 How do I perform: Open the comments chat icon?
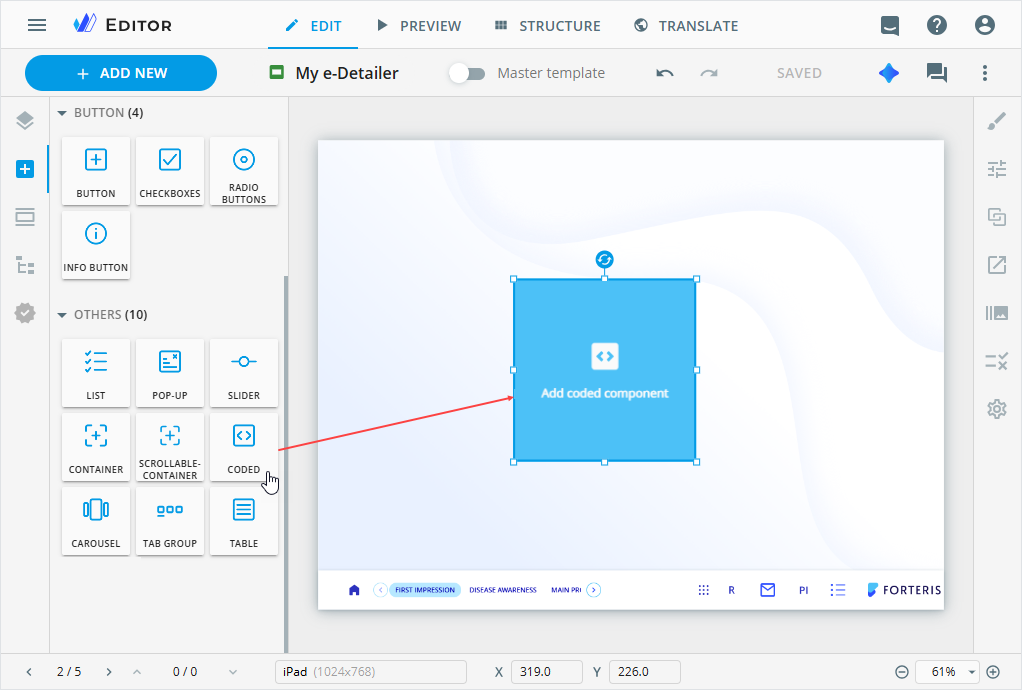937,73
